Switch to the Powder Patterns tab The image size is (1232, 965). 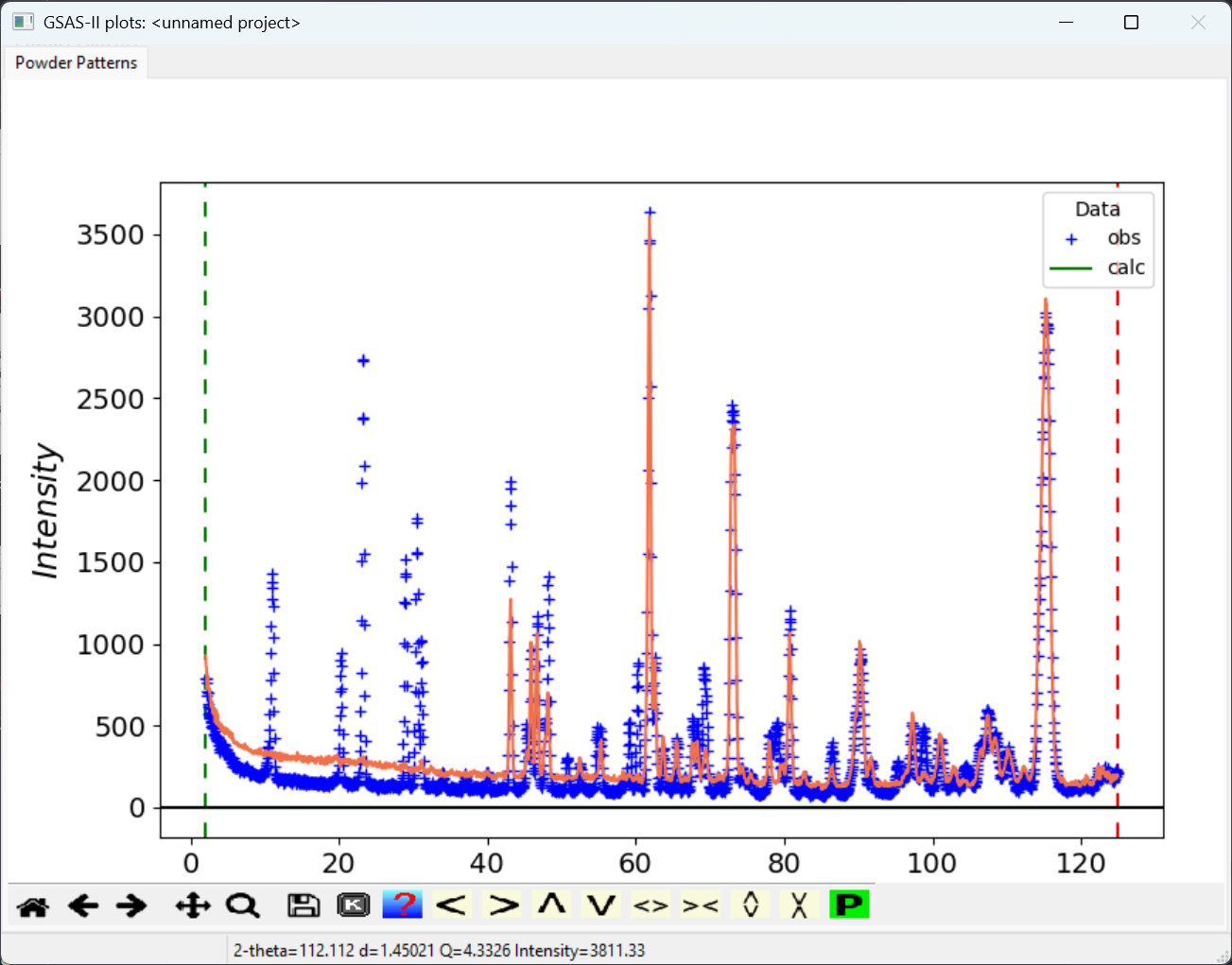76,62
